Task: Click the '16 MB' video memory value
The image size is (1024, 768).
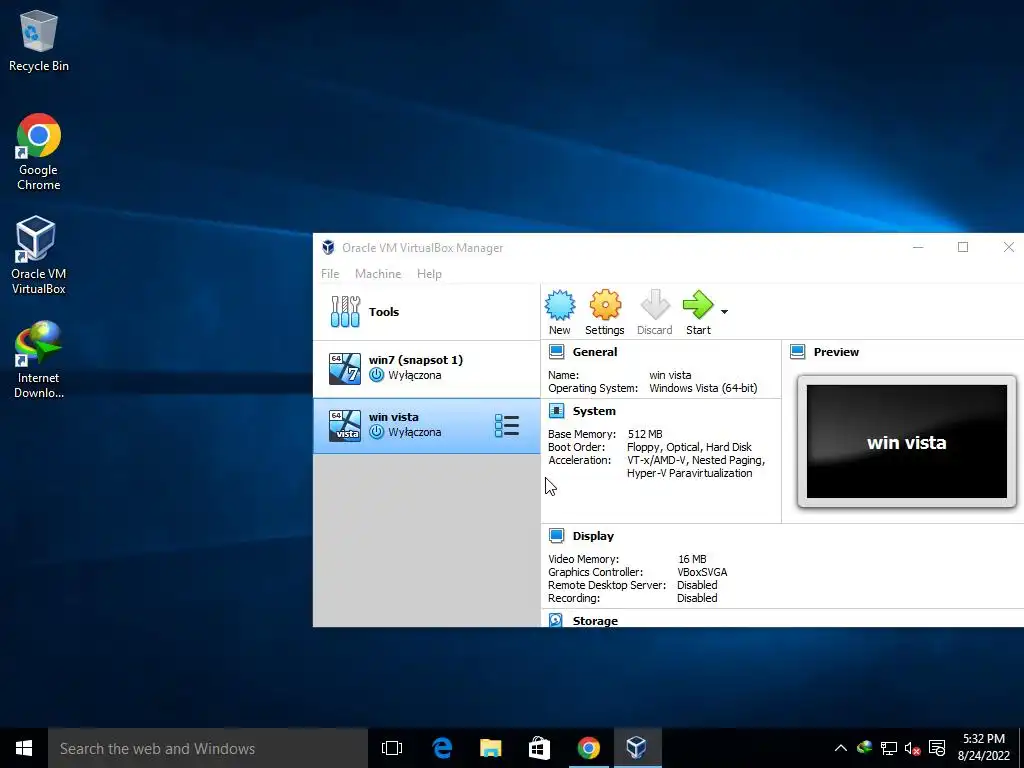Action: pyautogui.click(x=692, y=559)
